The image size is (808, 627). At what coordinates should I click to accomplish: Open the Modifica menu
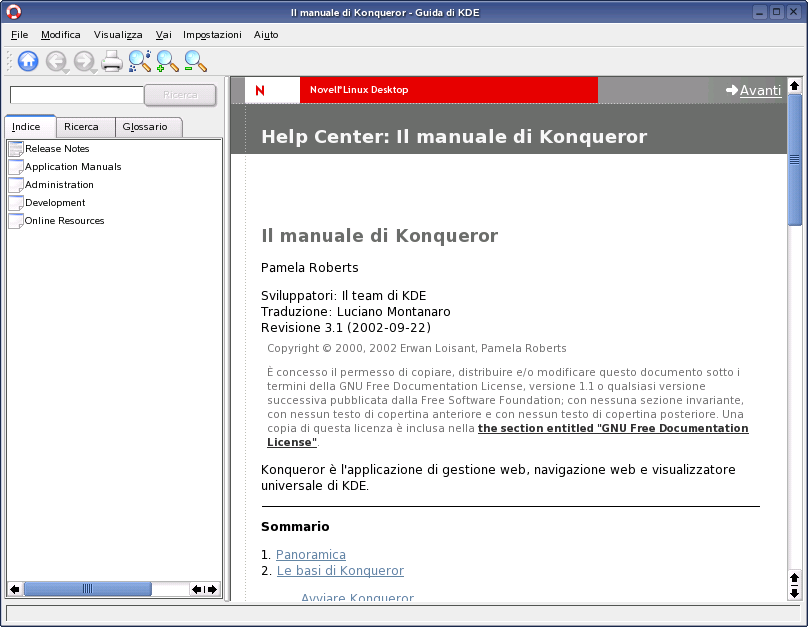[x=61, y=35]
